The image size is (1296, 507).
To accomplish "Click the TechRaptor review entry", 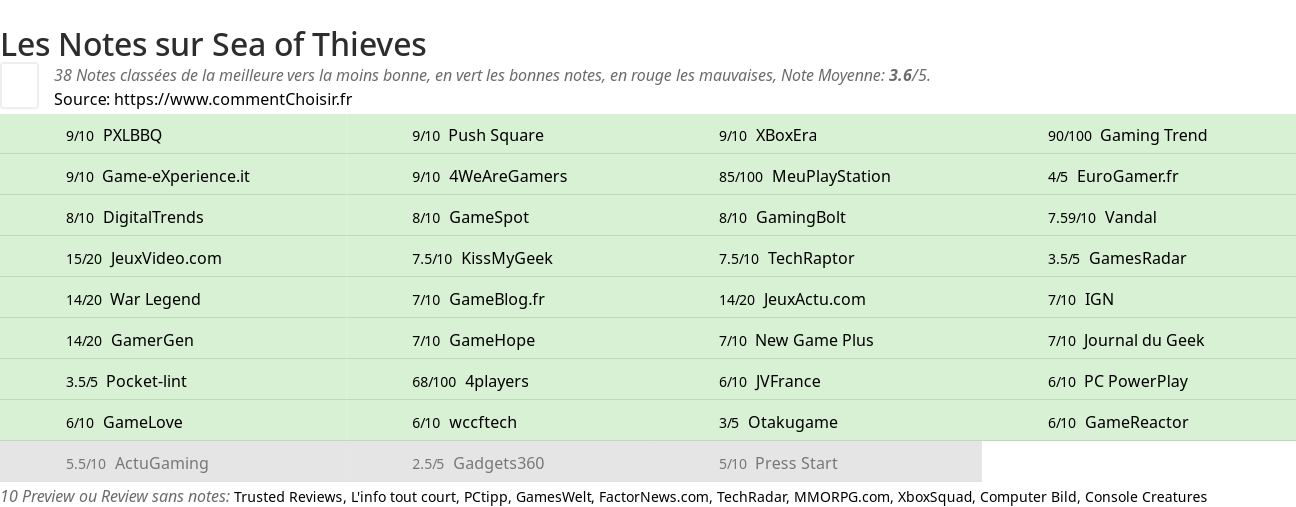I will [x=811, y=258].
